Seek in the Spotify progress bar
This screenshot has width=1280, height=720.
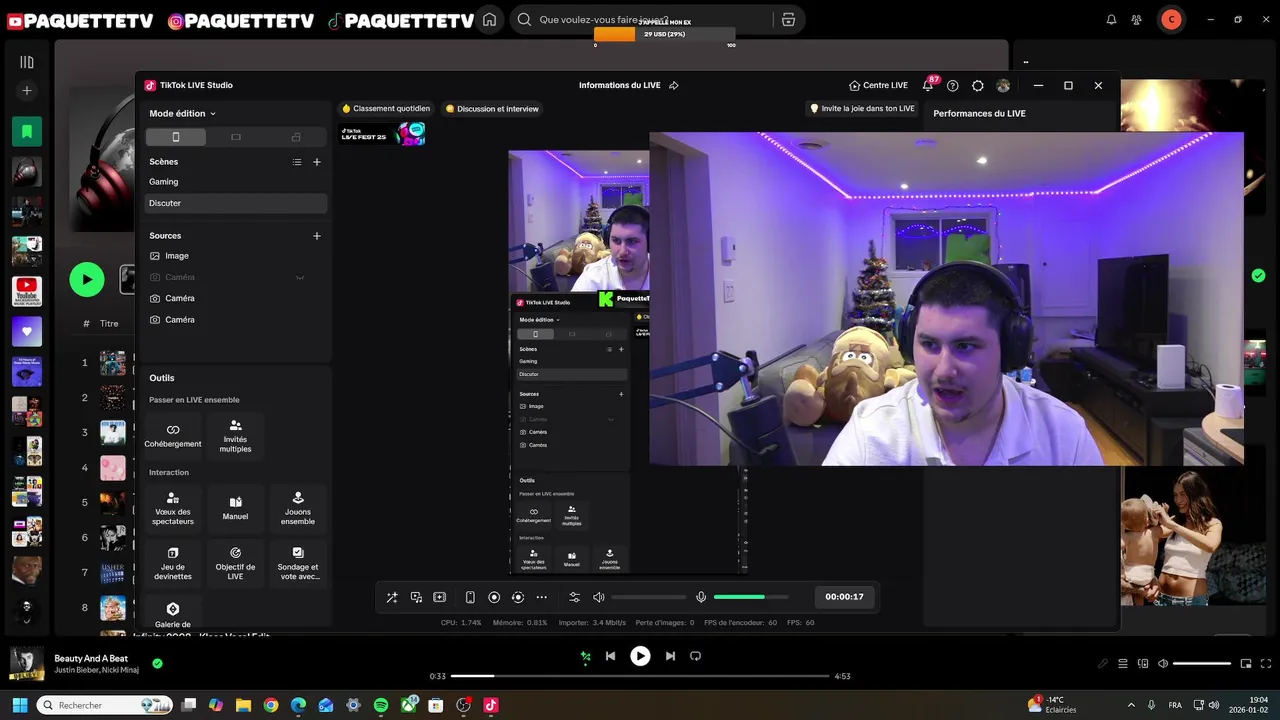click(640, 676)
